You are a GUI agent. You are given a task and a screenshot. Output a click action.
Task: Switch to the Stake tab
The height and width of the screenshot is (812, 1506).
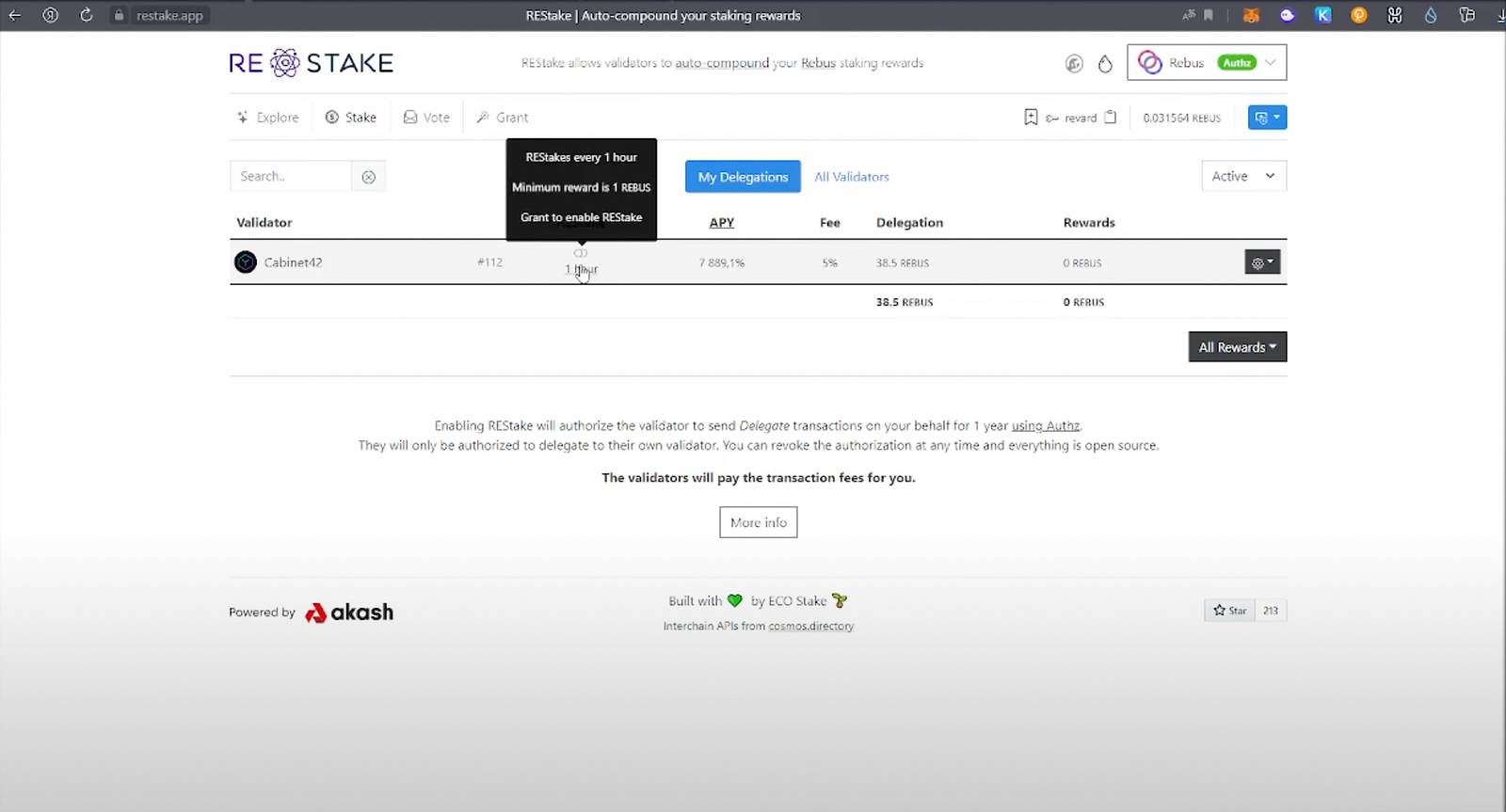351,118
